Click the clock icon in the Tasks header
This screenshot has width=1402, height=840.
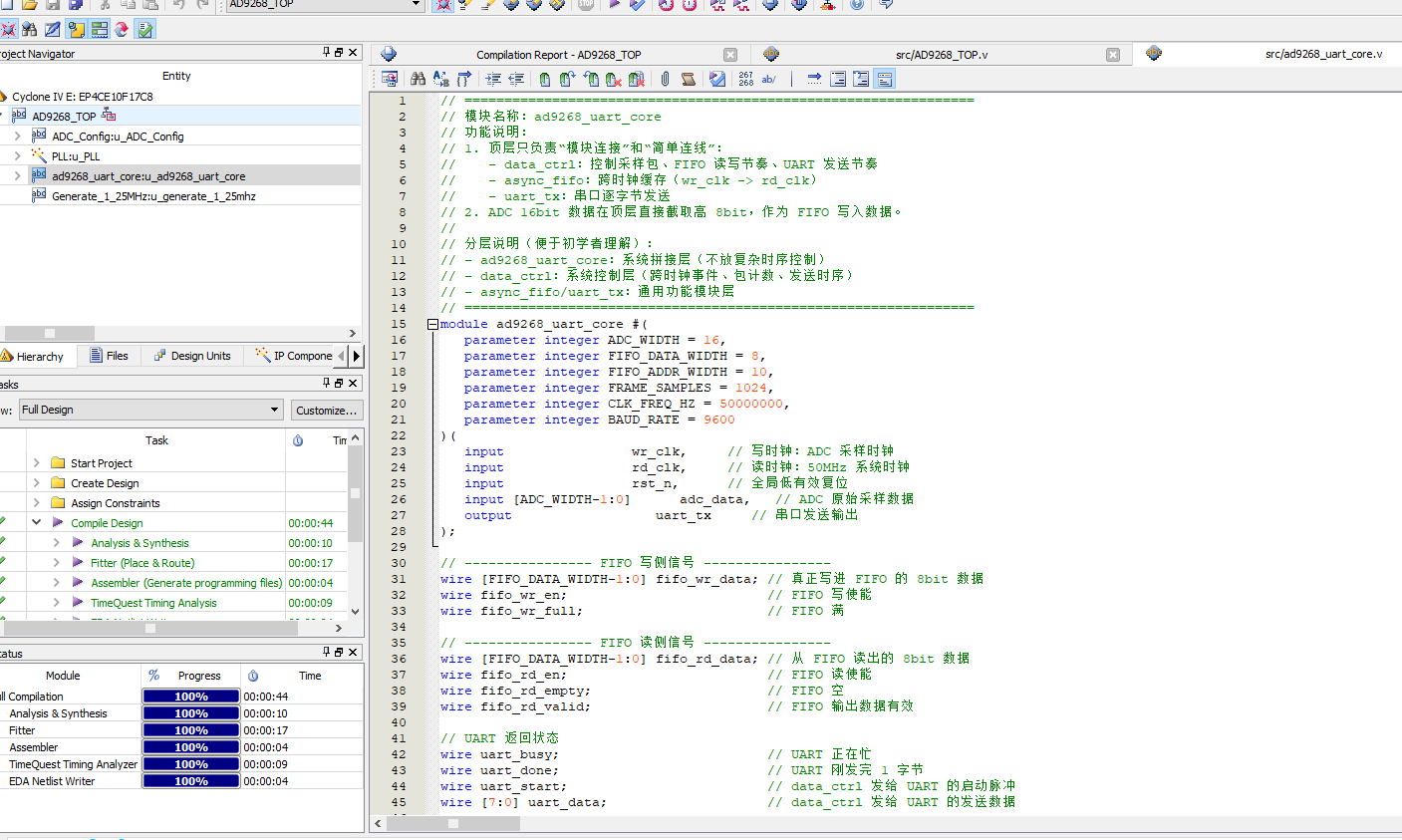298,440
